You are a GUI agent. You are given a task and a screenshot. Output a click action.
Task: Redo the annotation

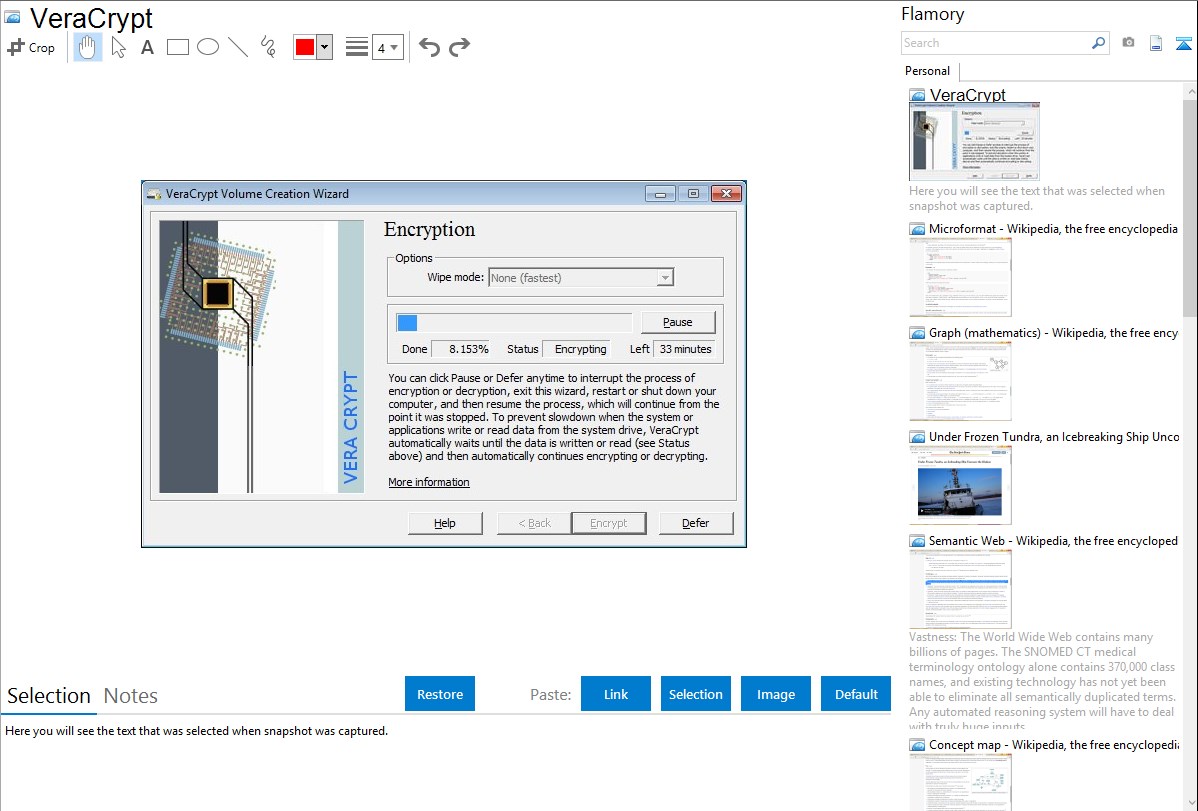pyautogui.click(x=459, y=47)
